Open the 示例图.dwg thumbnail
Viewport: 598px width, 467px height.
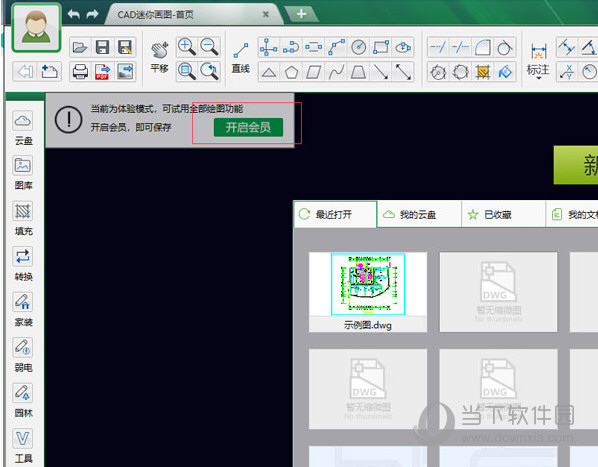pos(368,292)
